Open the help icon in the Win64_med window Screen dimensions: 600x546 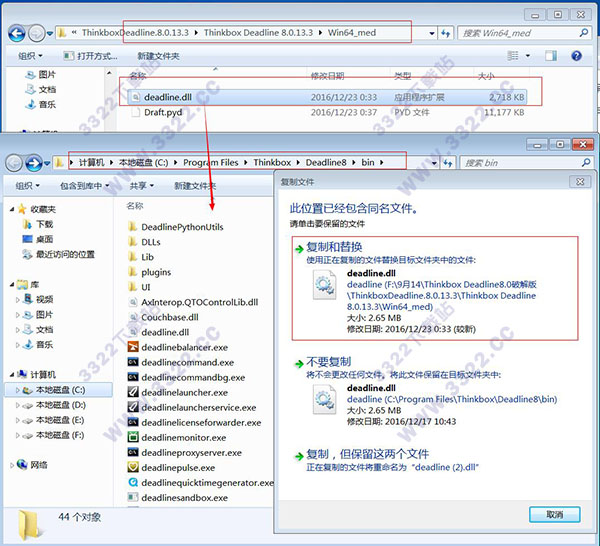pyautogui.click(x=576, y=56)
